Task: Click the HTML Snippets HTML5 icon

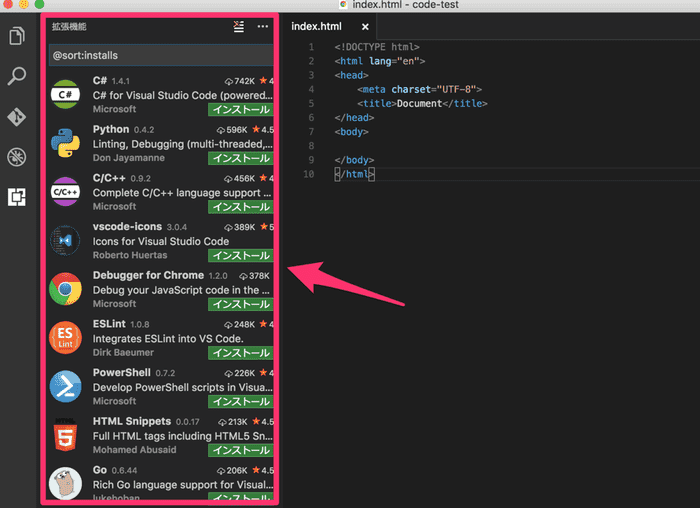Action: coord(66,435)
